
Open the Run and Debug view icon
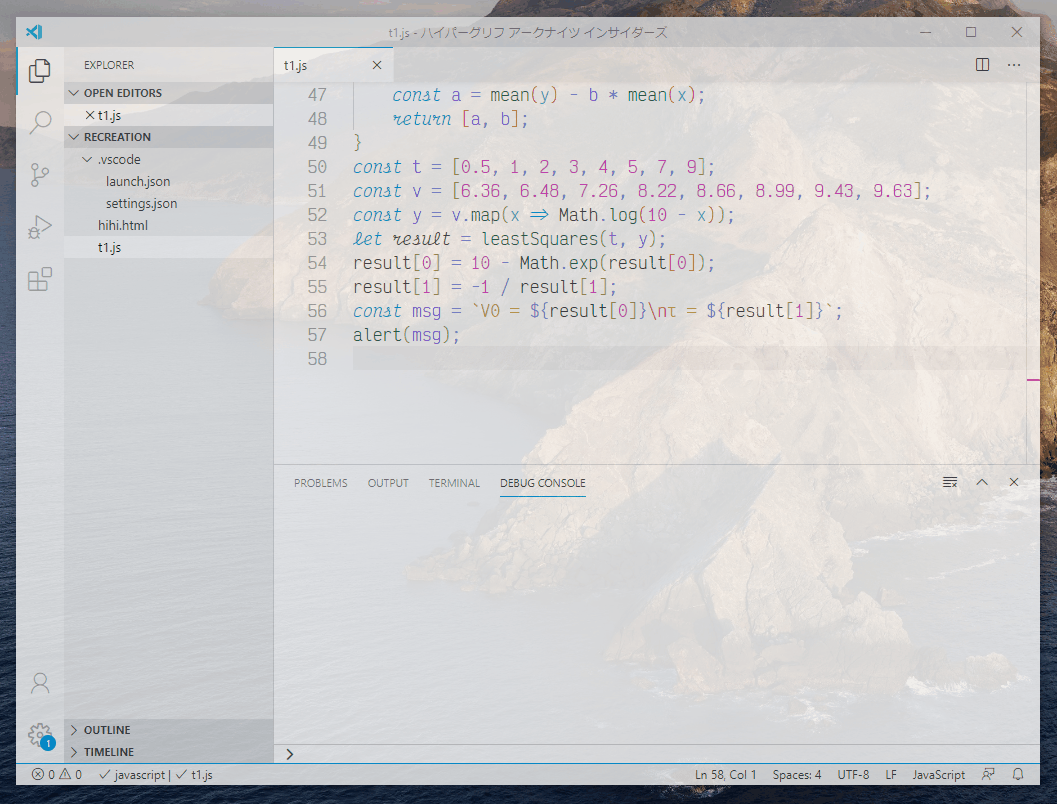pos(40,226)
